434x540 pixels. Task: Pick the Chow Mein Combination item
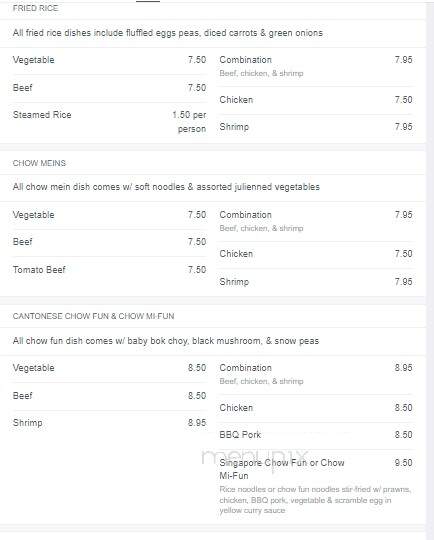316,221
